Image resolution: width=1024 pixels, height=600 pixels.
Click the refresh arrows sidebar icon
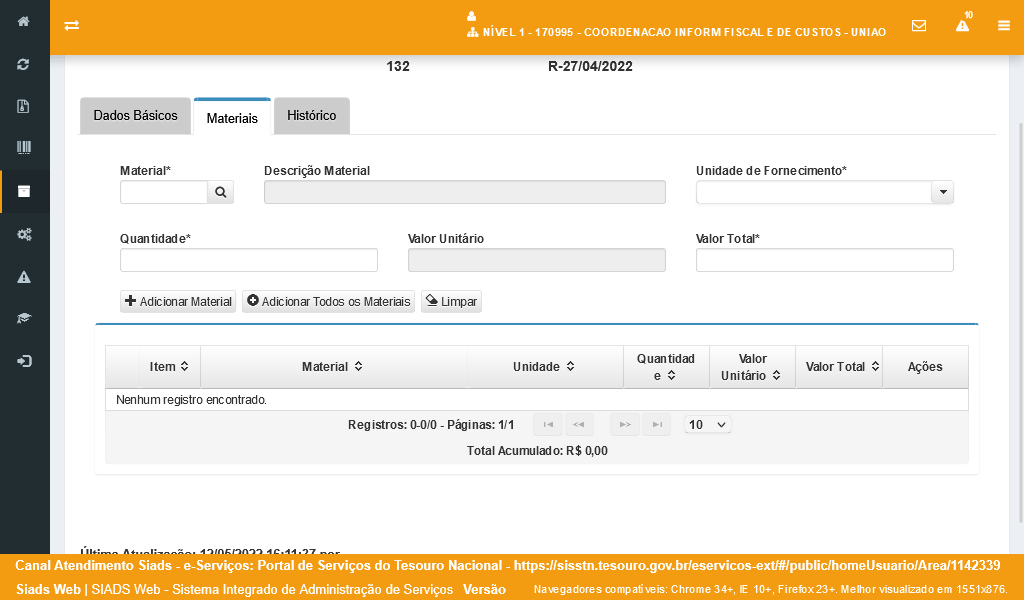point(24,65)
